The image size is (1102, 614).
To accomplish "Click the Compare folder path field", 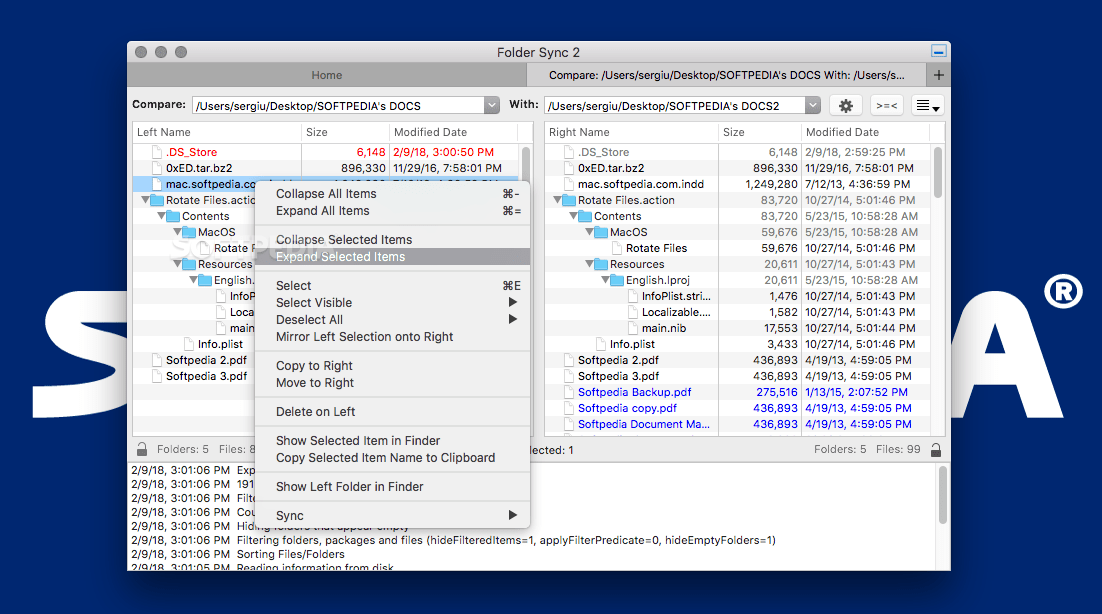I will click(338, 105).
